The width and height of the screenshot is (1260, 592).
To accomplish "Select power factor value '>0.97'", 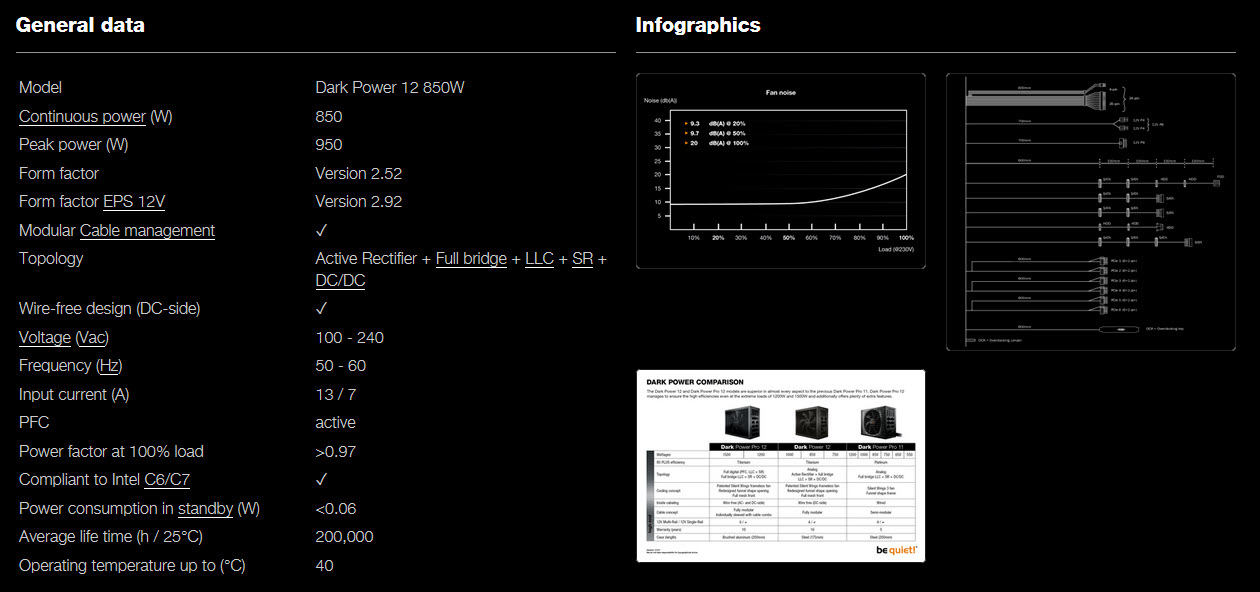I will click(x=336, y=451).
